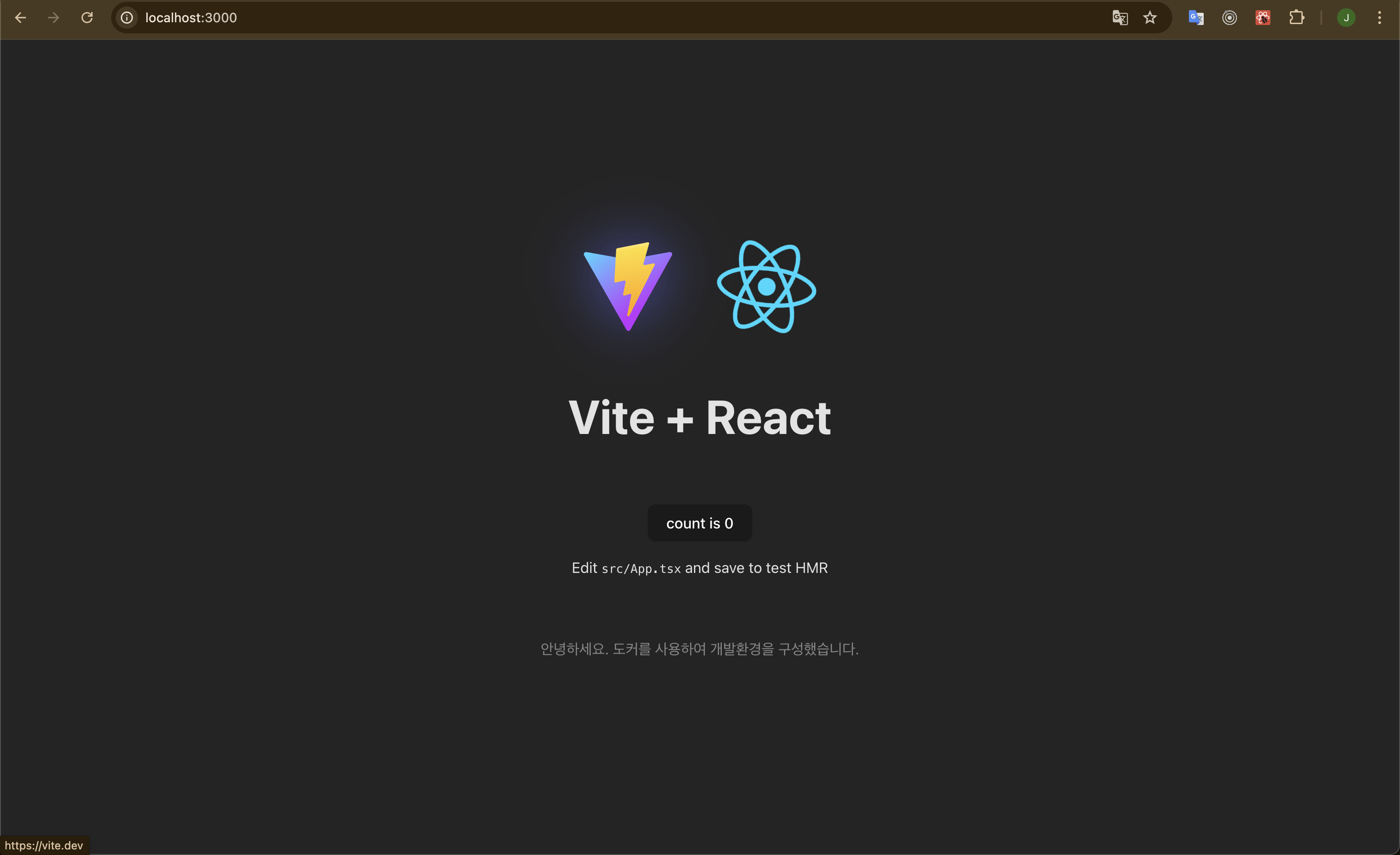Viewport: 1400px width, 855px height.
Task: Click the Vite + React heading
Action: click(x=700, y=418)
